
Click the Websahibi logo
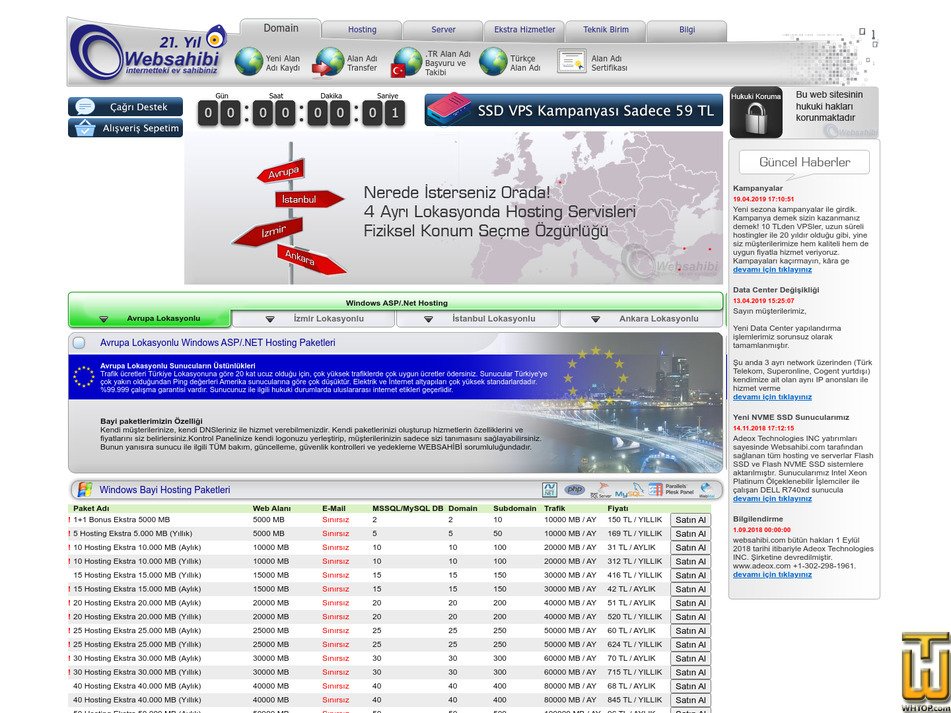point(148,53)
